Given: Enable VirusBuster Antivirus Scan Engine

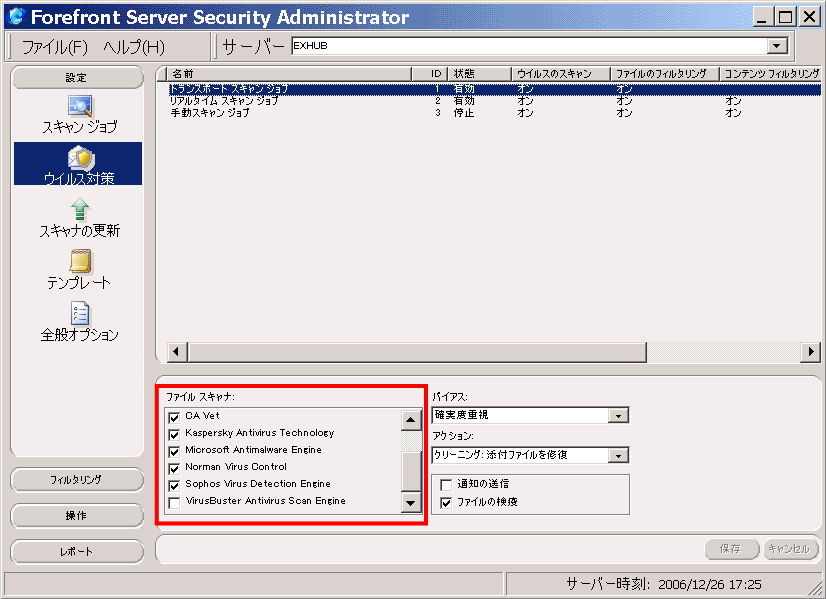Looking at the screenshot, I should pyautogui.click(x=174, y=503).
